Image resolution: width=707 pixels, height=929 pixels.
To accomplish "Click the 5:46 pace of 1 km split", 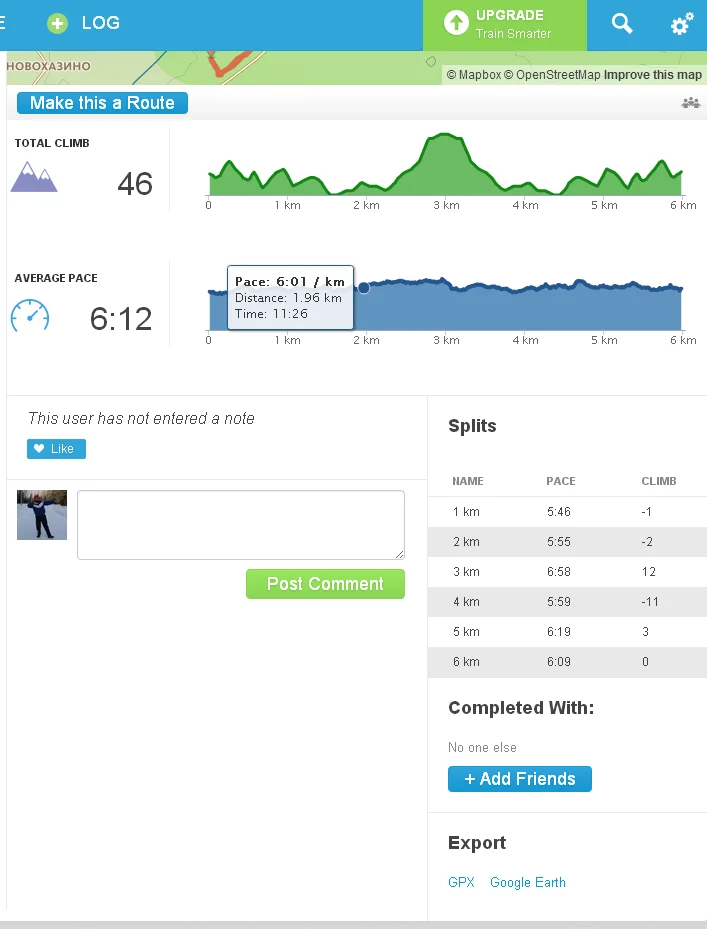I will tap(559, 512).
